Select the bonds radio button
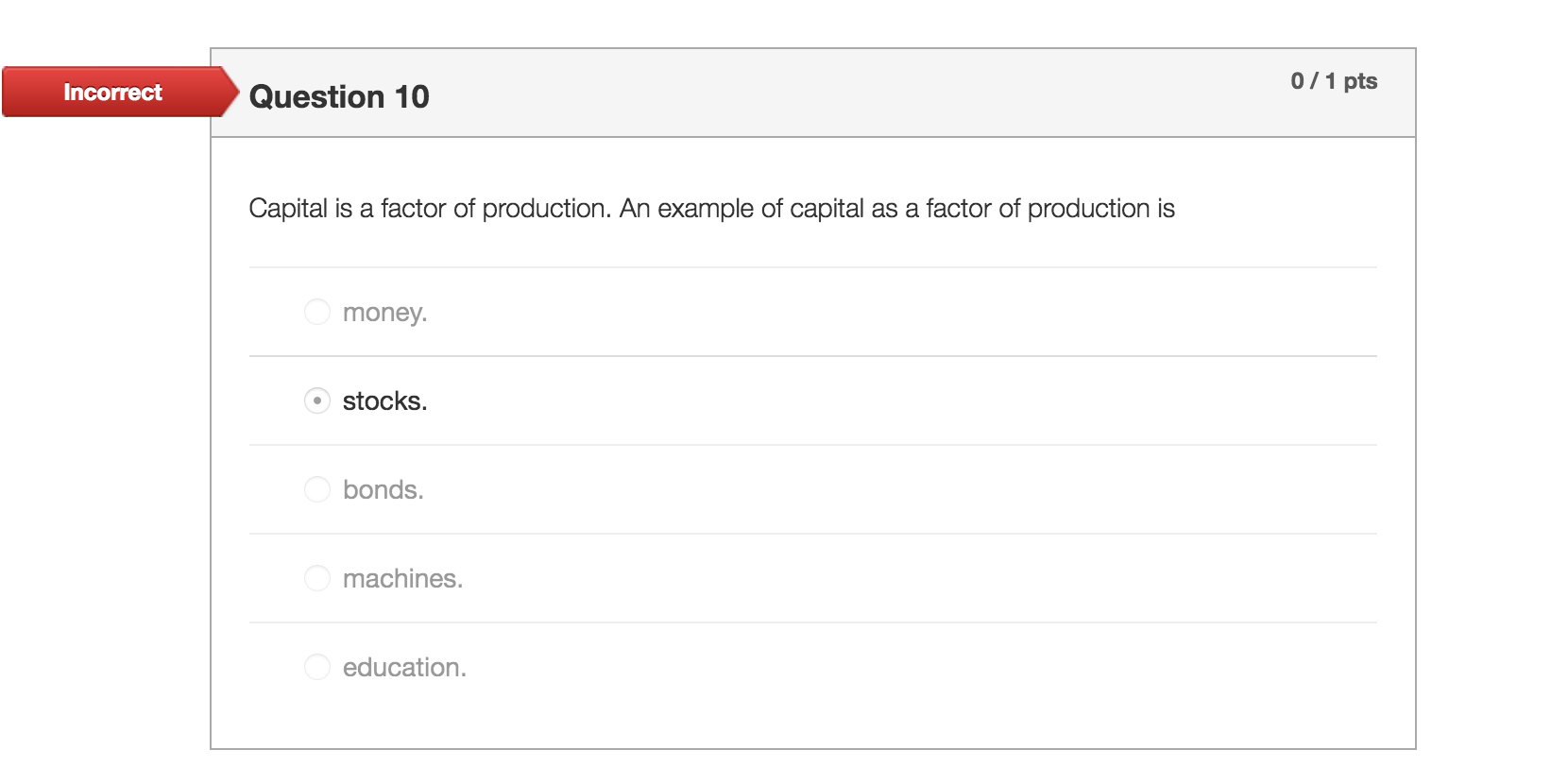This screenshot has width=1568, height=784. 316,489
